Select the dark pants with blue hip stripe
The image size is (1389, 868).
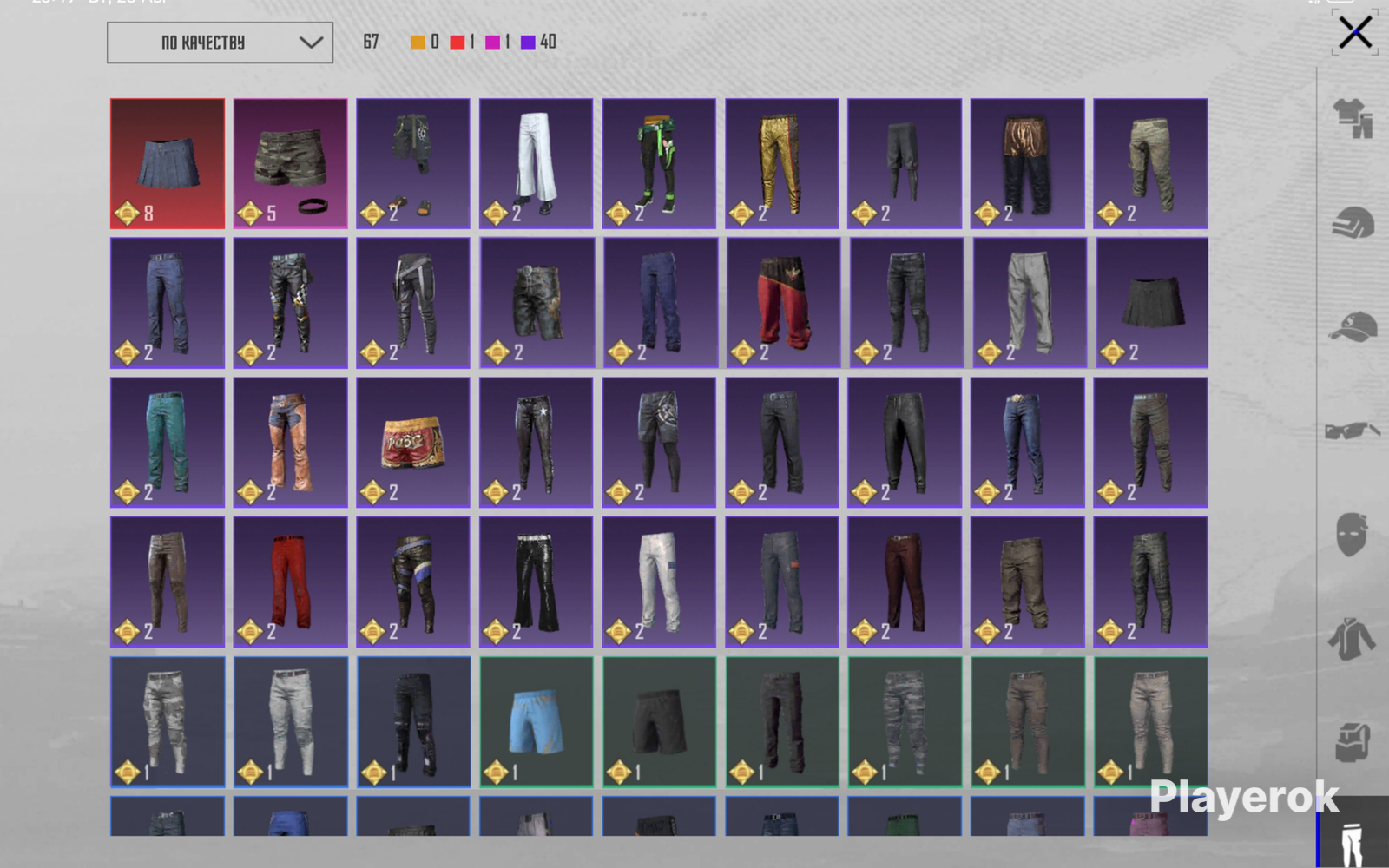(x=413, y=582)
